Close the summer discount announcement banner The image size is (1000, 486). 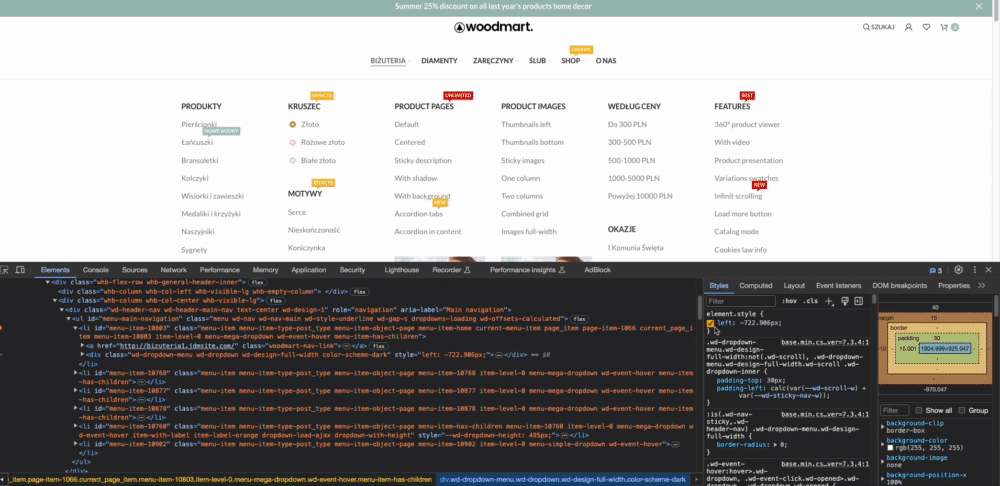click(x=979, y=6)
